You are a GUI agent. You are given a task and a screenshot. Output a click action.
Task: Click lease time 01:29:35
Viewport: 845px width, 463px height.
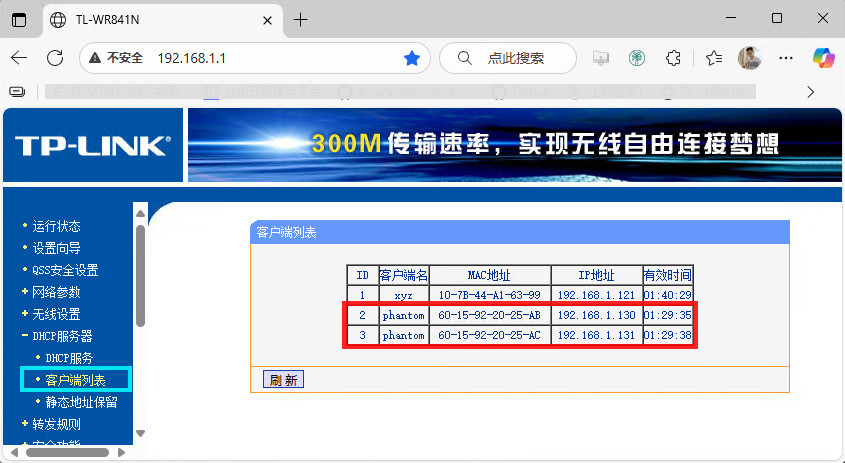point(668,315)
